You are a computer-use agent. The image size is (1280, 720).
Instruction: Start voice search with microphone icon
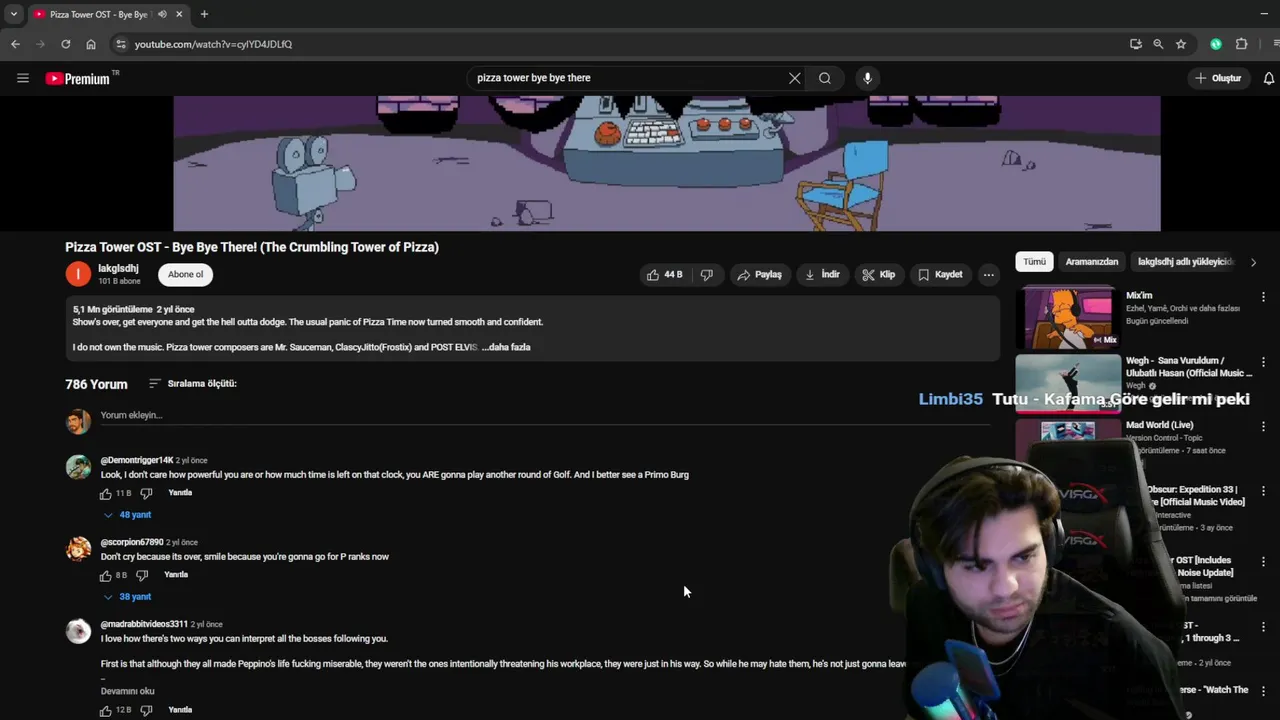coord(867,78)
